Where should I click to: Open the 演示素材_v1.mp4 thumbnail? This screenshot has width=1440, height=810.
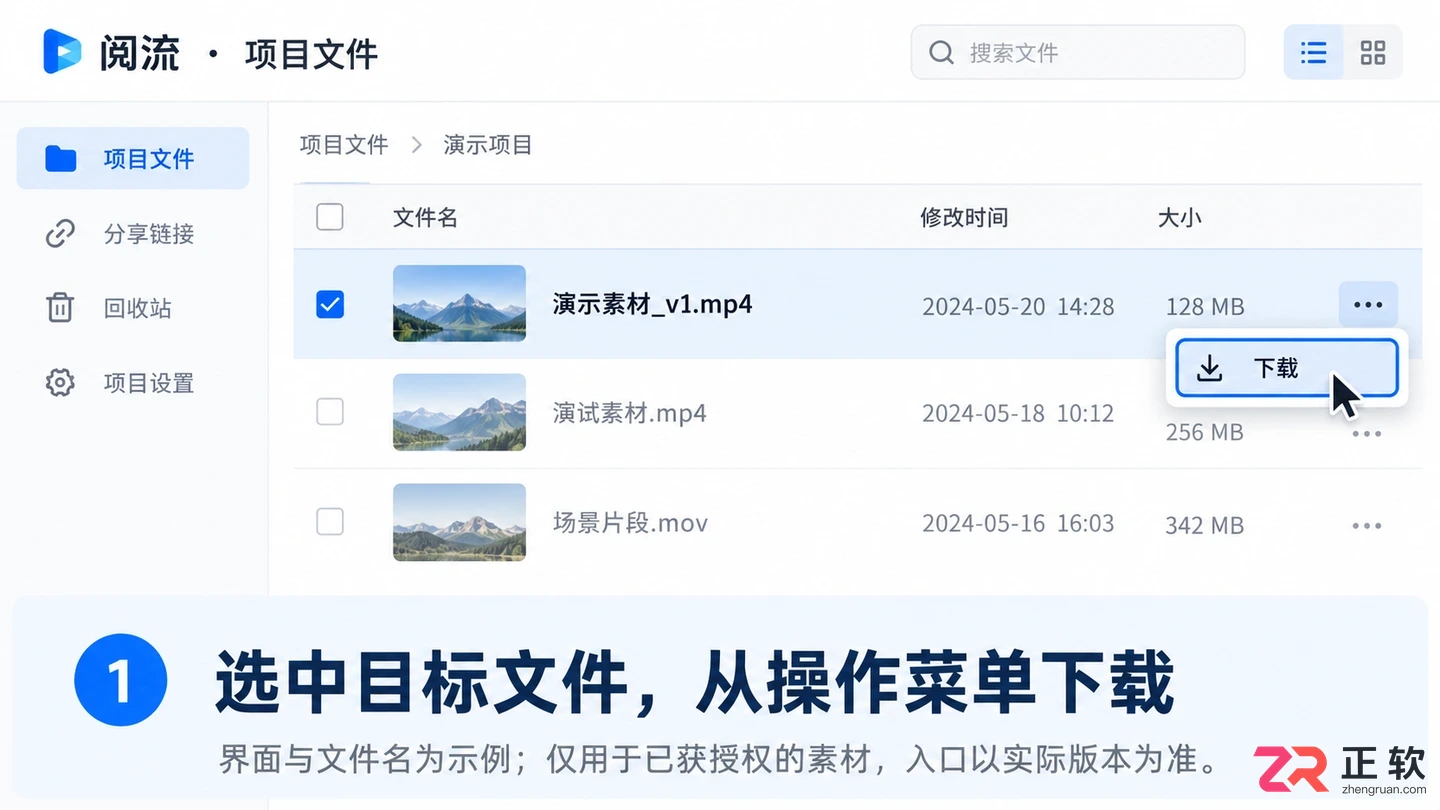pos(459,303)
